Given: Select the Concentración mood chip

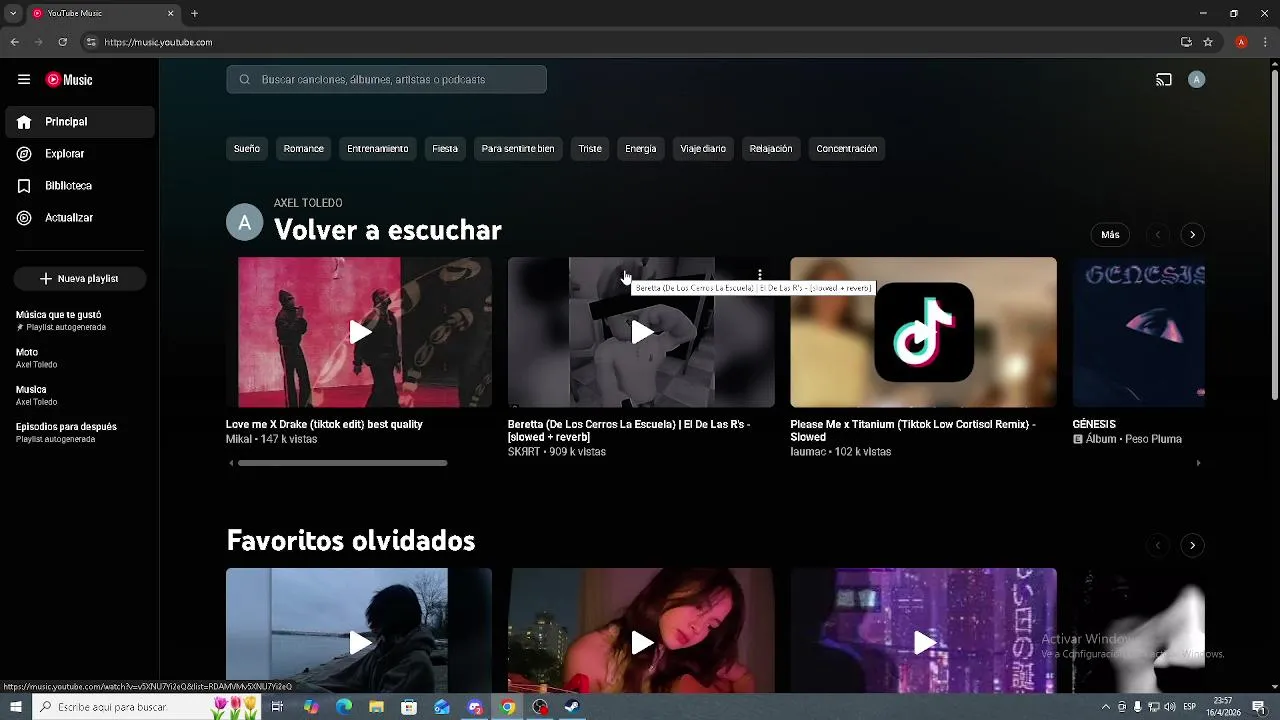Looking at the screenshot, I should [x=847, y=149].
